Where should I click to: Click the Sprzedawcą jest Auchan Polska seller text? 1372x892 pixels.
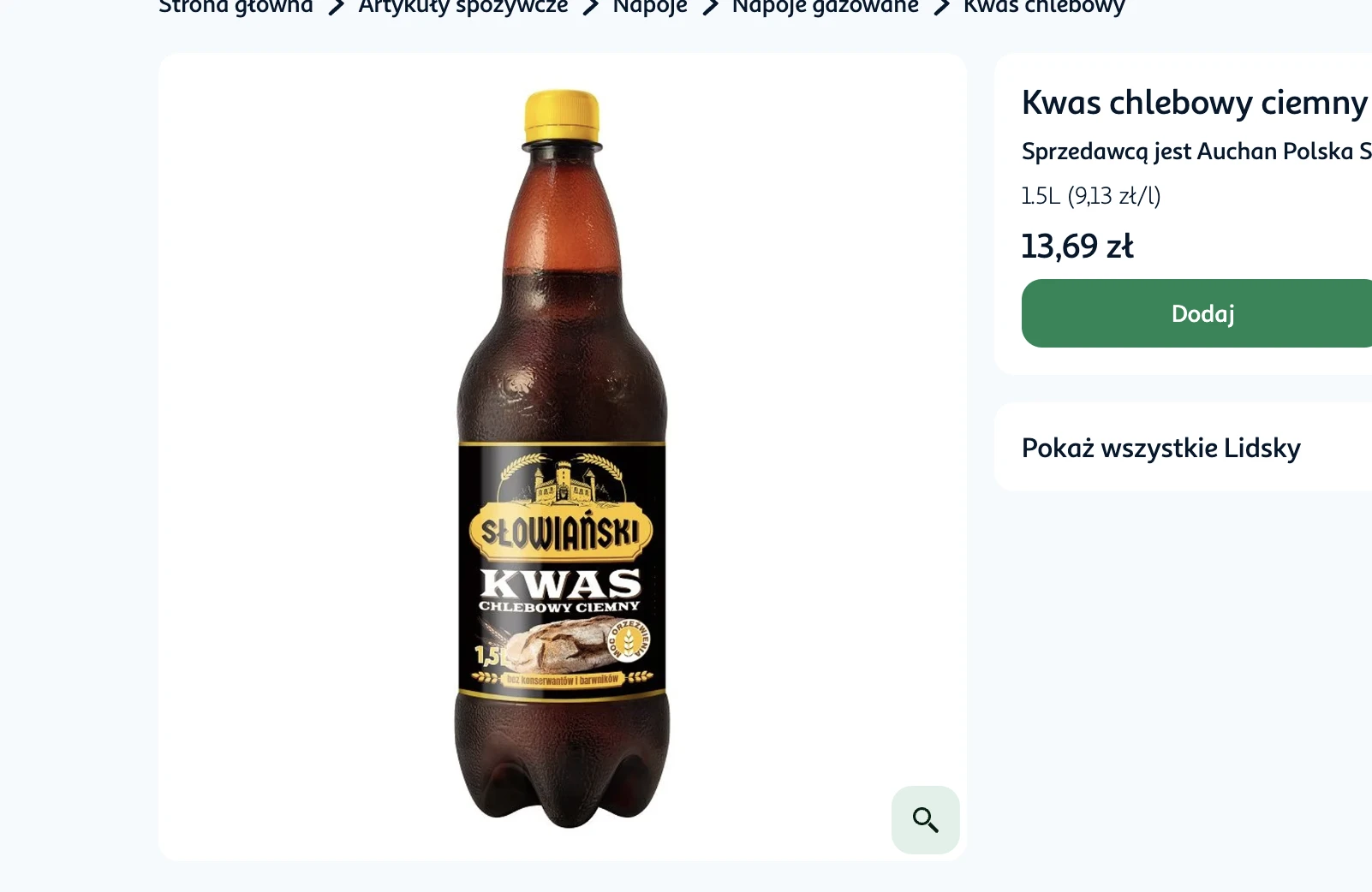tap(1196, 152)
